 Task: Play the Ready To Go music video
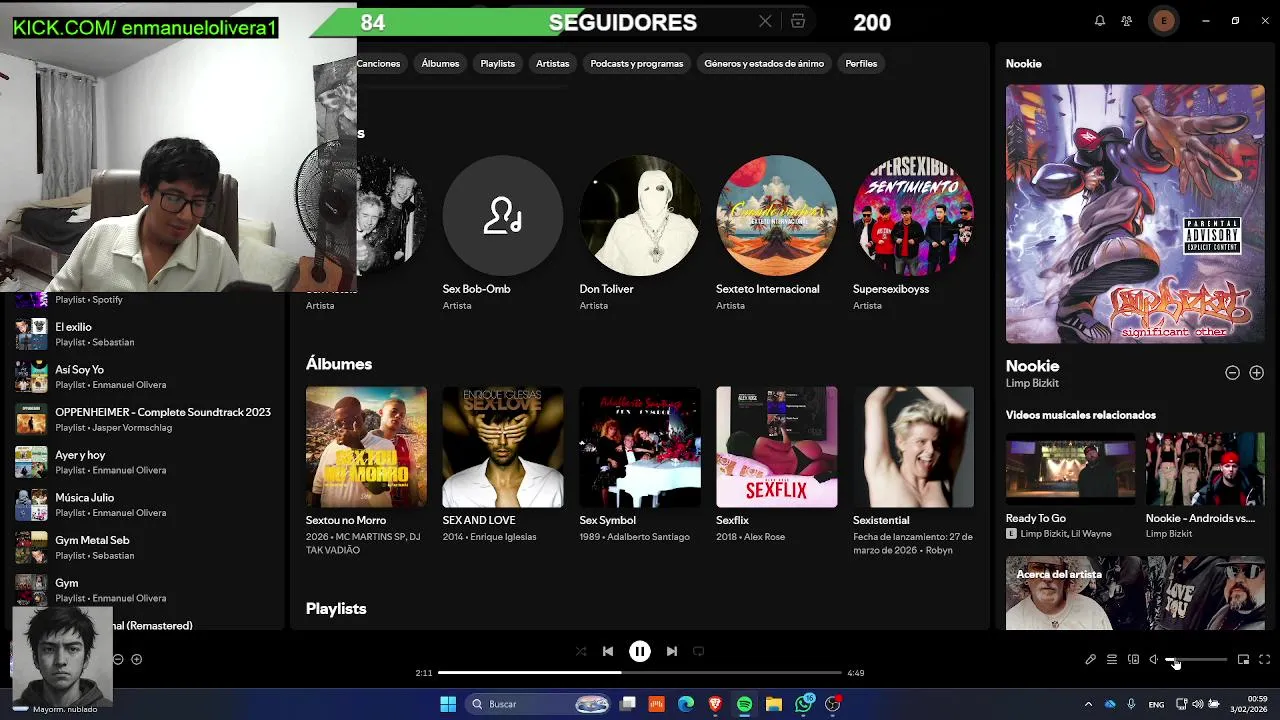point(1070,469)
